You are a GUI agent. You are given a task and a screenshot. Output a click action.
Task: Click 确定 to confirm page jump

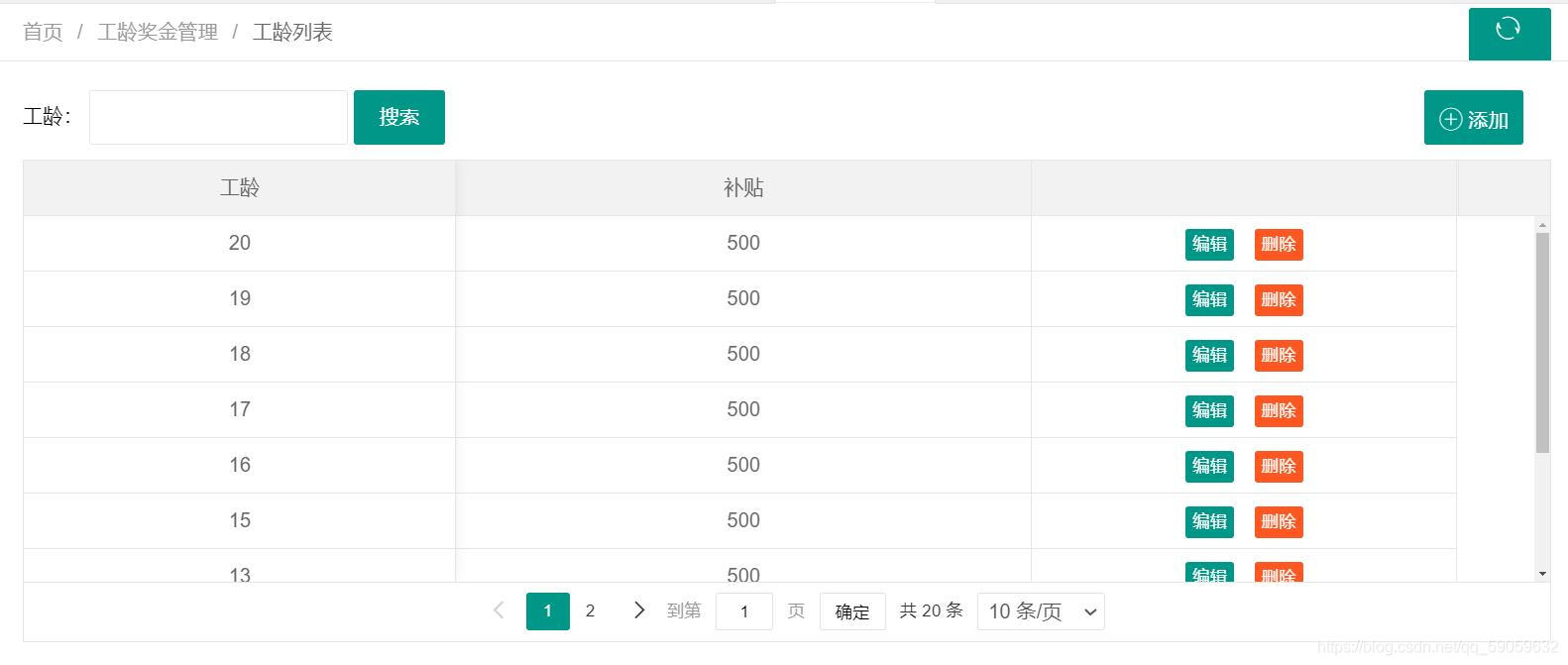852,611
